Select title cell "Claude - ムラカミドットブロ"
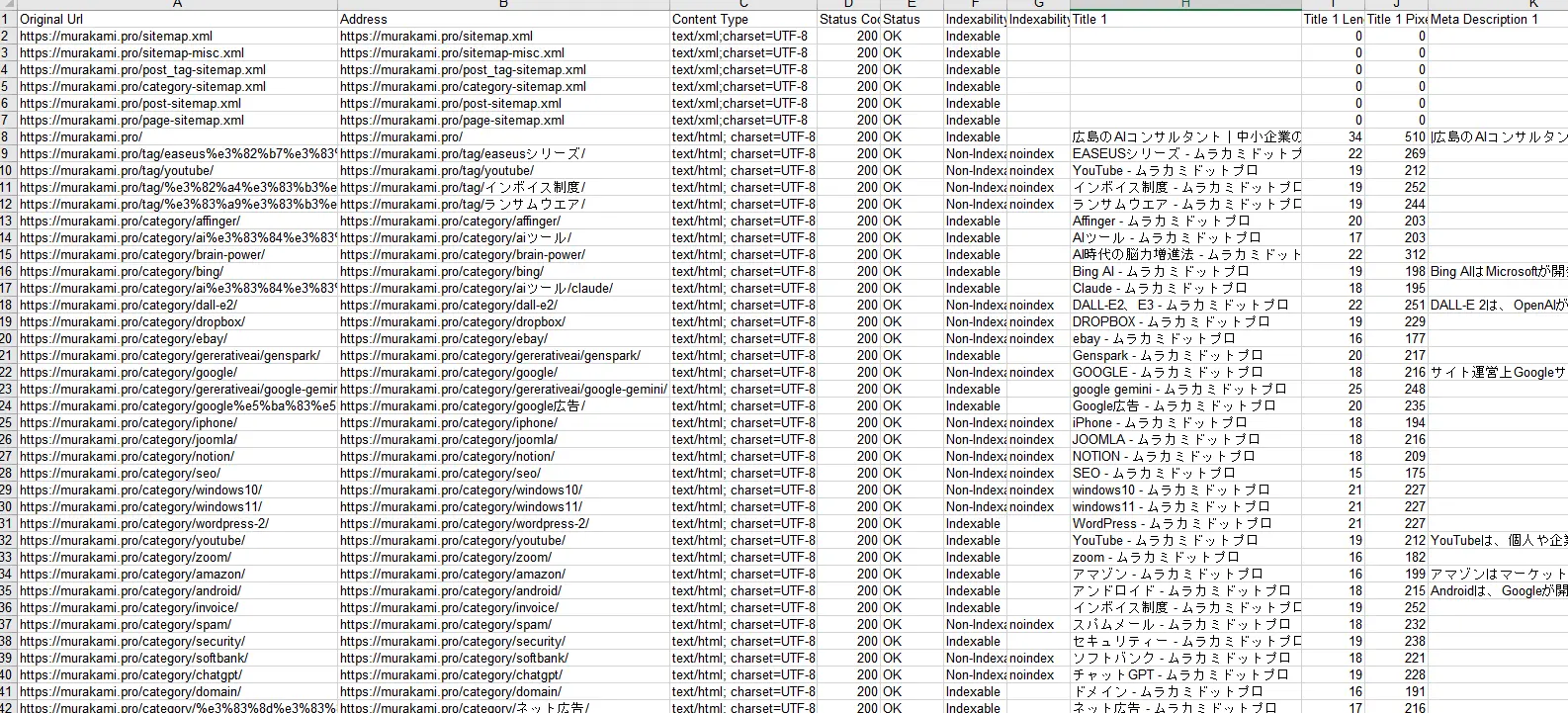Viewport: 1568px width, 713px height. coord(1185,288)
